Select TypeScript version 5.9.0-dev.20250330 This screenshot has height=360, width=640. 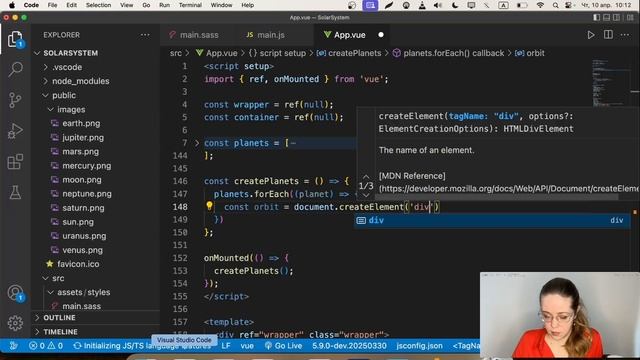[349, 346]
